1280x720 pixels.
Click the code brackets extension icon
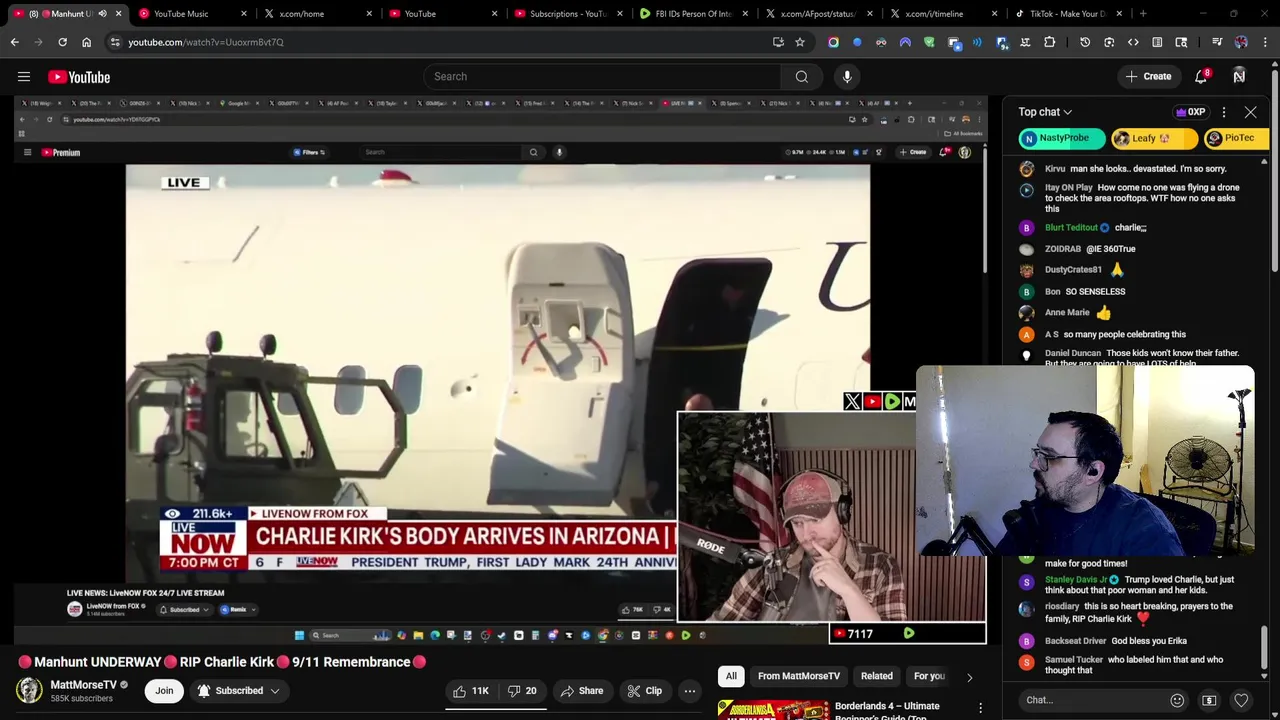pyautogui.click(x=1133, y=42)
